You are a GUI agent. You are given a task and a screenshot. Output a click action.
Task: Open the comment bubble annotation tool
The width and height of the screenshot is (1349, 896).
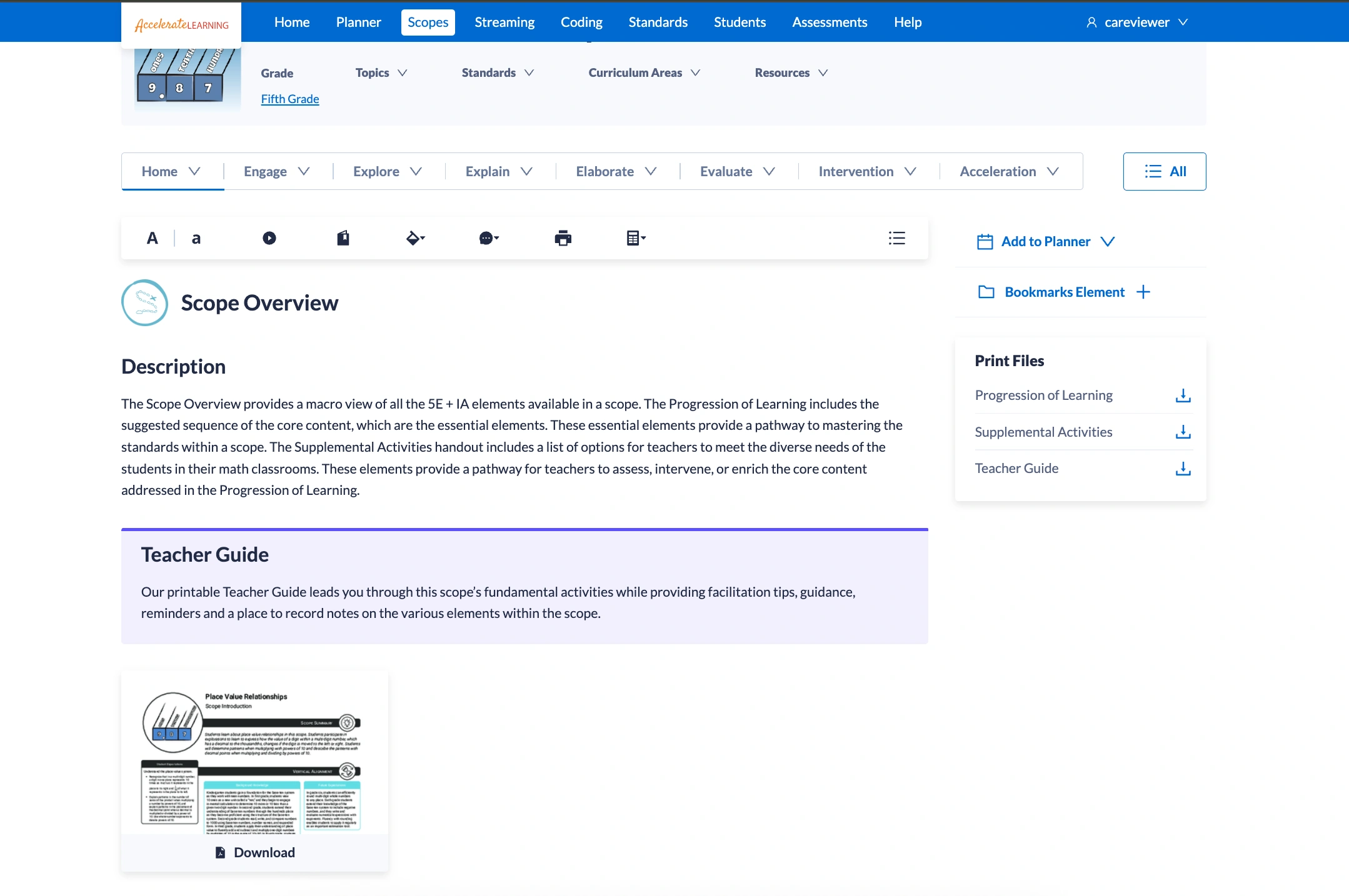point(488,238)
